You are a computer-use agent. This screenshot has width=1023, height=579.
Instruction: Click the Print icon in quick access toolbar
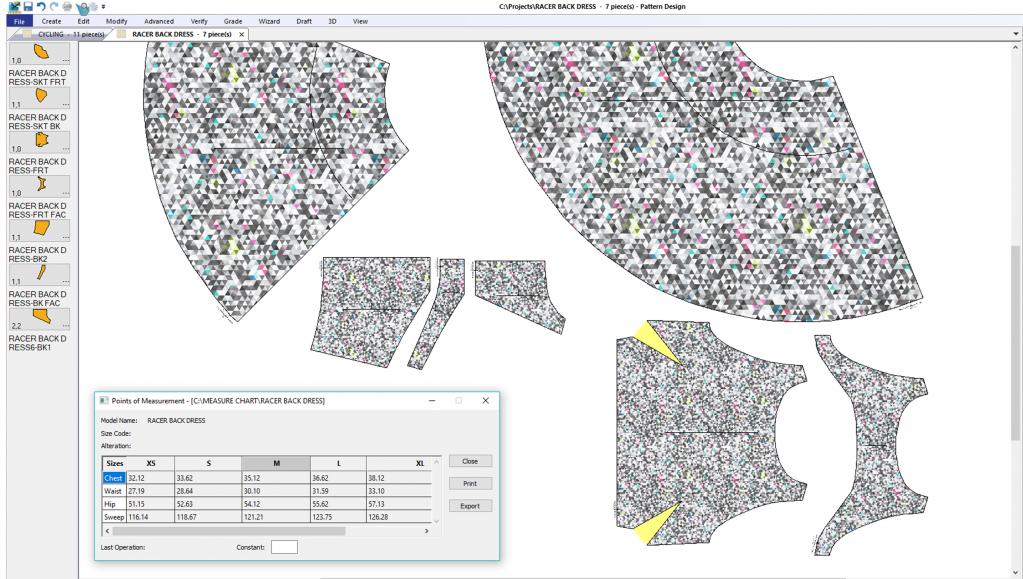[66, 7]
